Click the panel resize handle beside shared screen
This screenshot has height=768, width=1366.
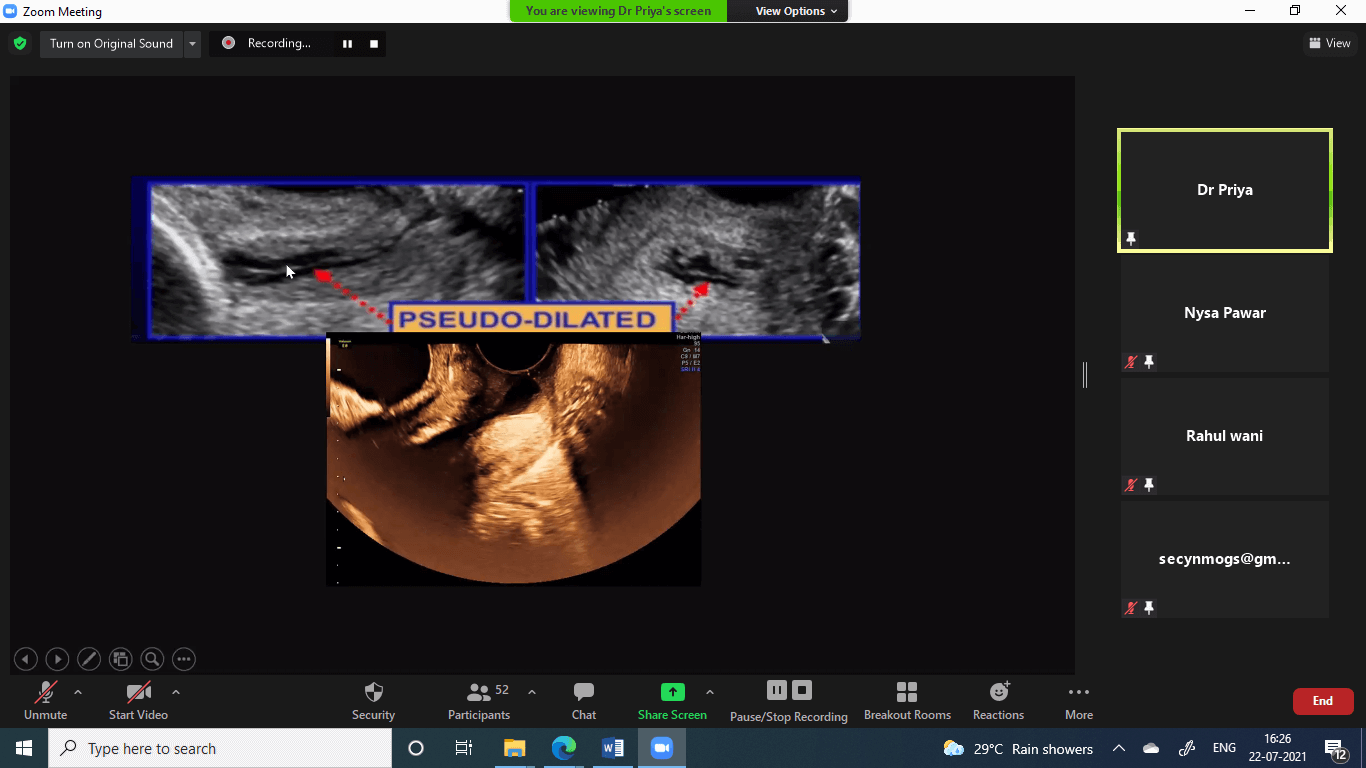click(x=1085, y=375)
